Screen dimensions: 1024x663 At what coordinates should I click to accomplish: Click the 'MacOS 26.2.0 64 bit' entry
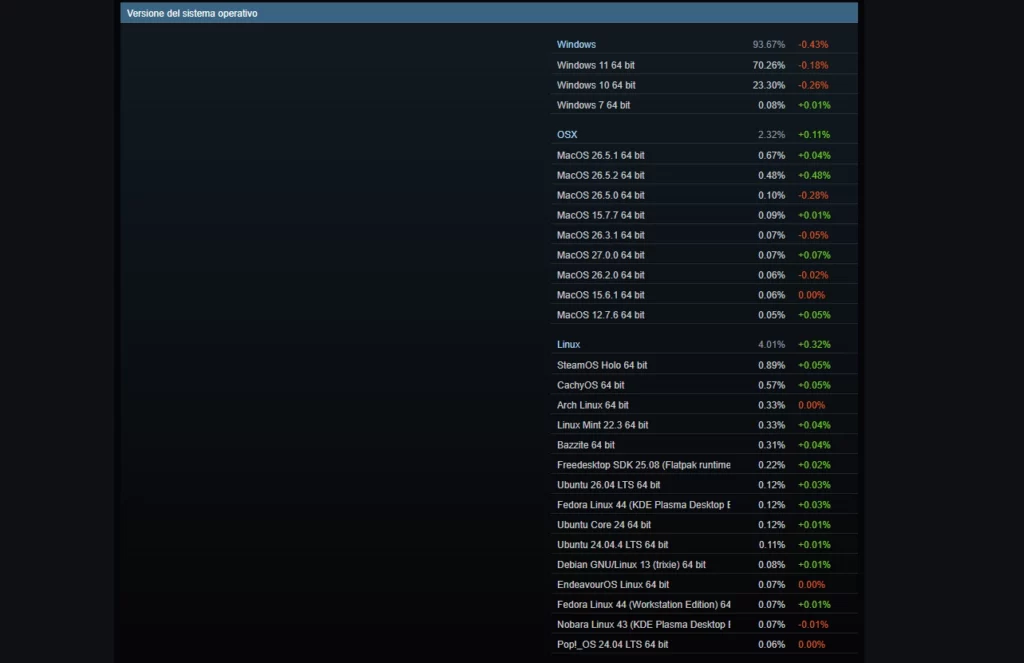coord(704,275)
